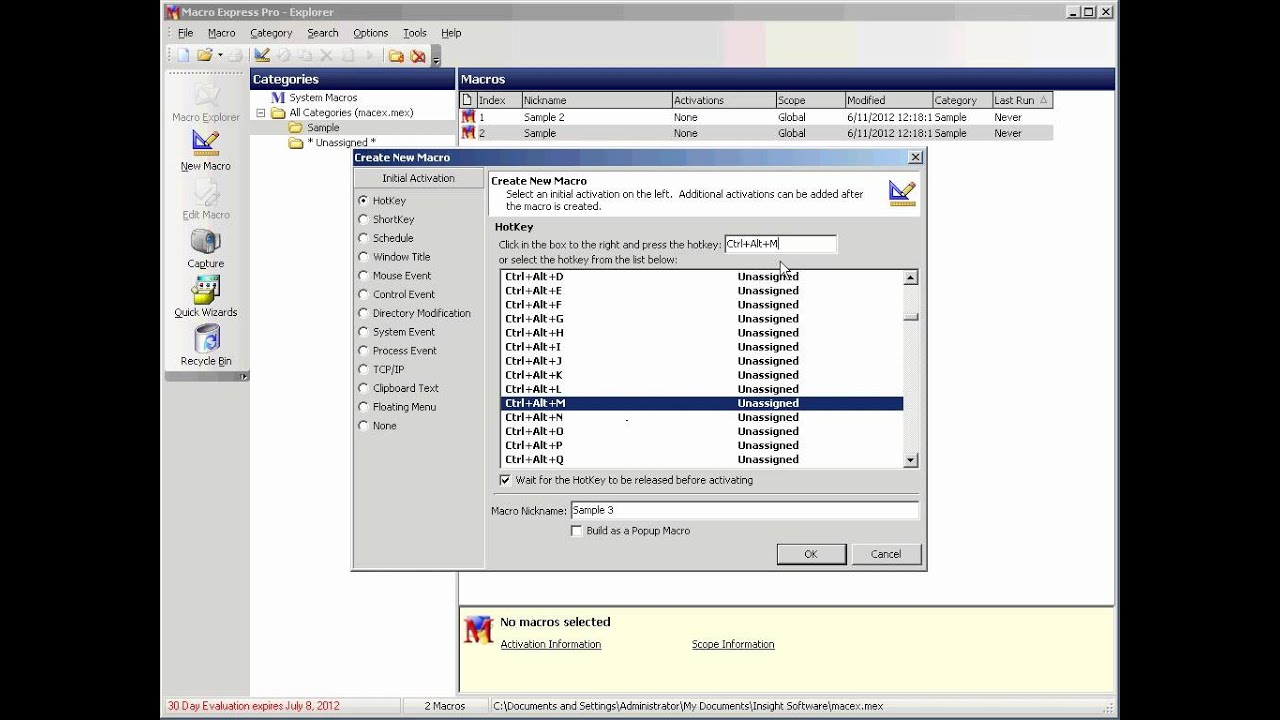
Task: Open the Macro menu
Action: [221, 33]
